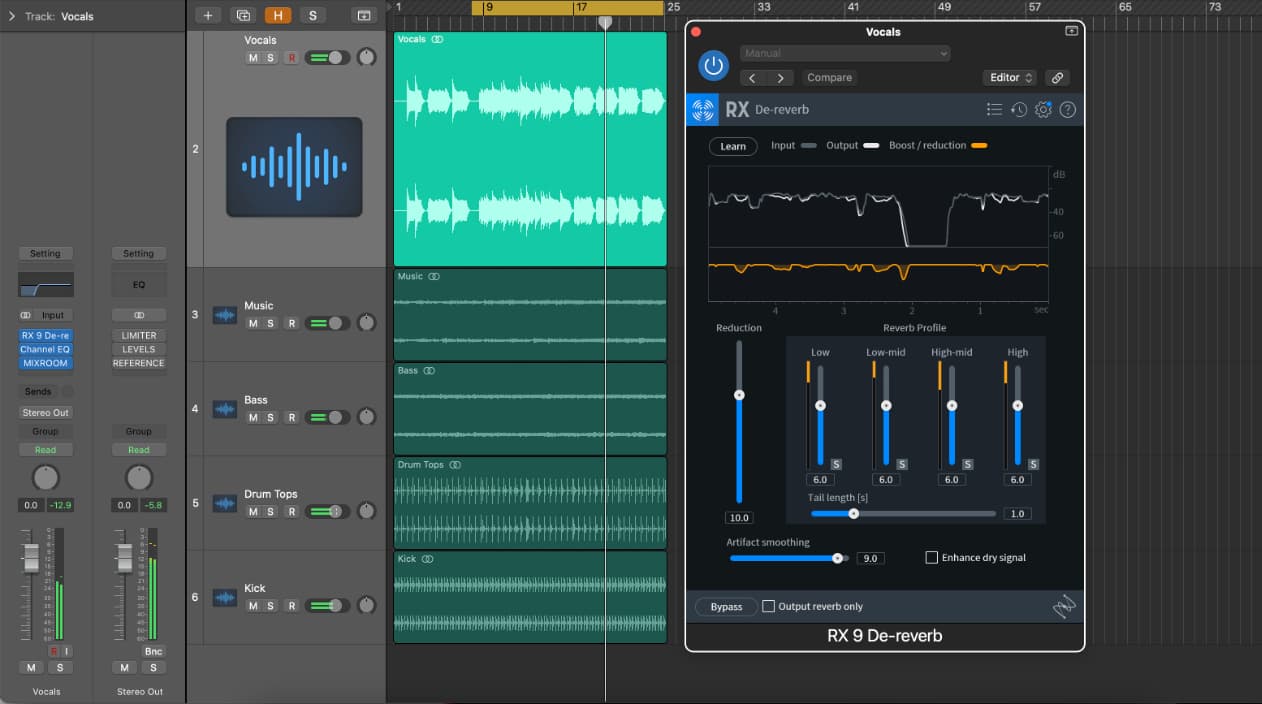The width and height of the screenshot is (1262, 704).
Task: Mute the Music track
Action: (x=253, y=323)
